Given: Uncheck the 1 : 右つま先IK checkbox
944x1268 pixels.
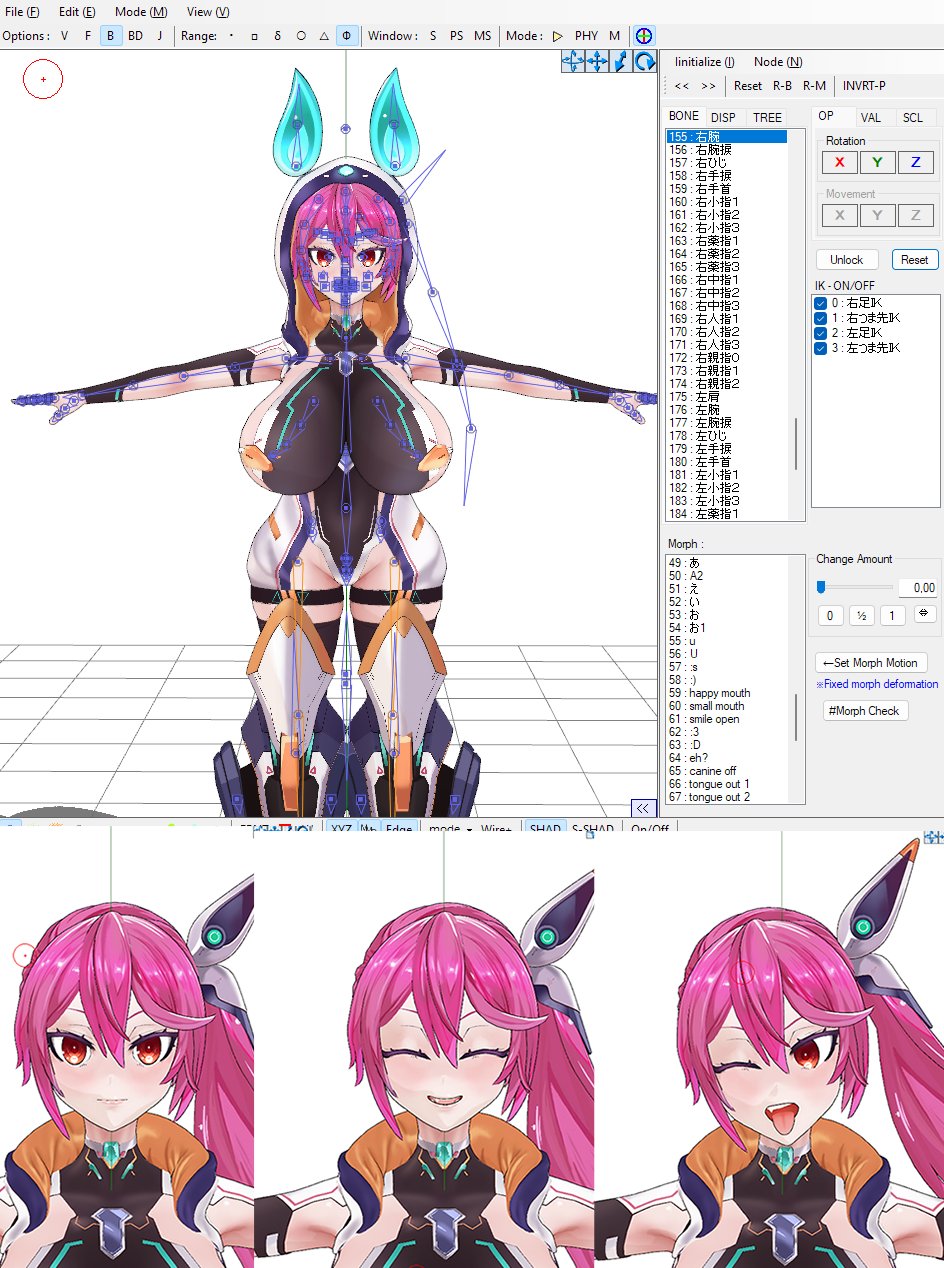Looking at the screenshot, I should [x=820, y=318].
